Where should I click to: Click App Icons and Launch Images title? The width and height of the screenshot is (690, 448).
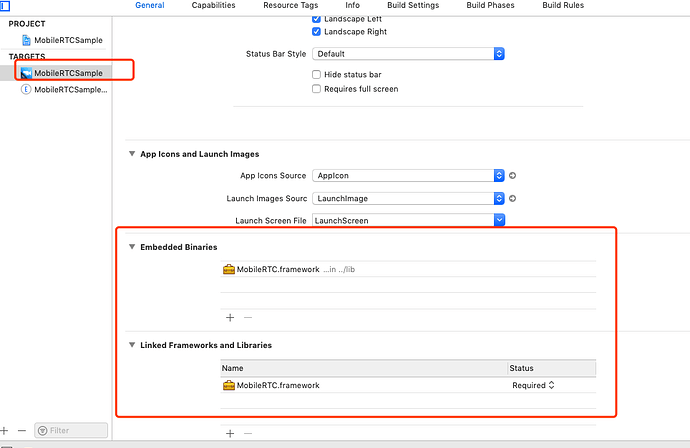point(200,154)
